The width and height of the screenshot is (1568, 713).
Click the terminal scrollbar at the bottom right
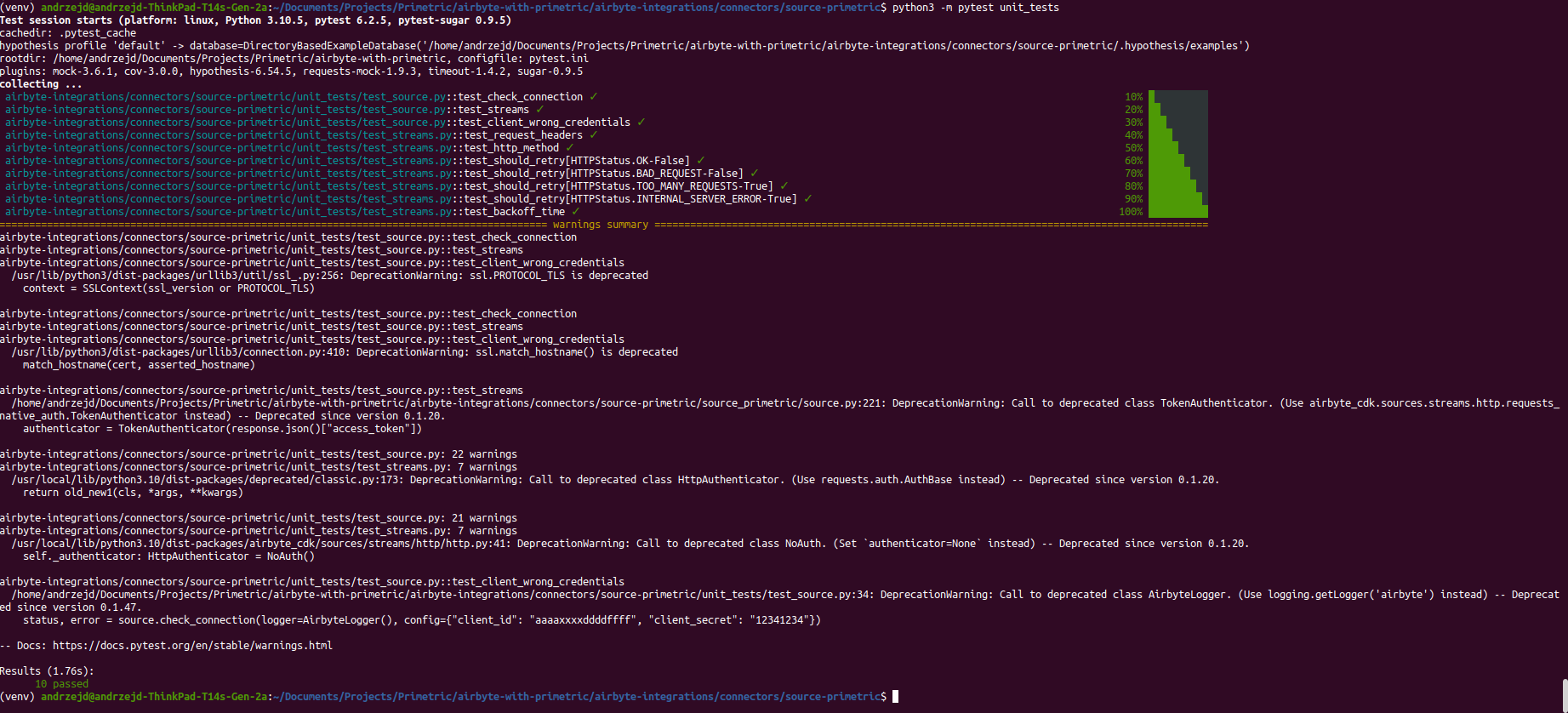click(1564, 695)
